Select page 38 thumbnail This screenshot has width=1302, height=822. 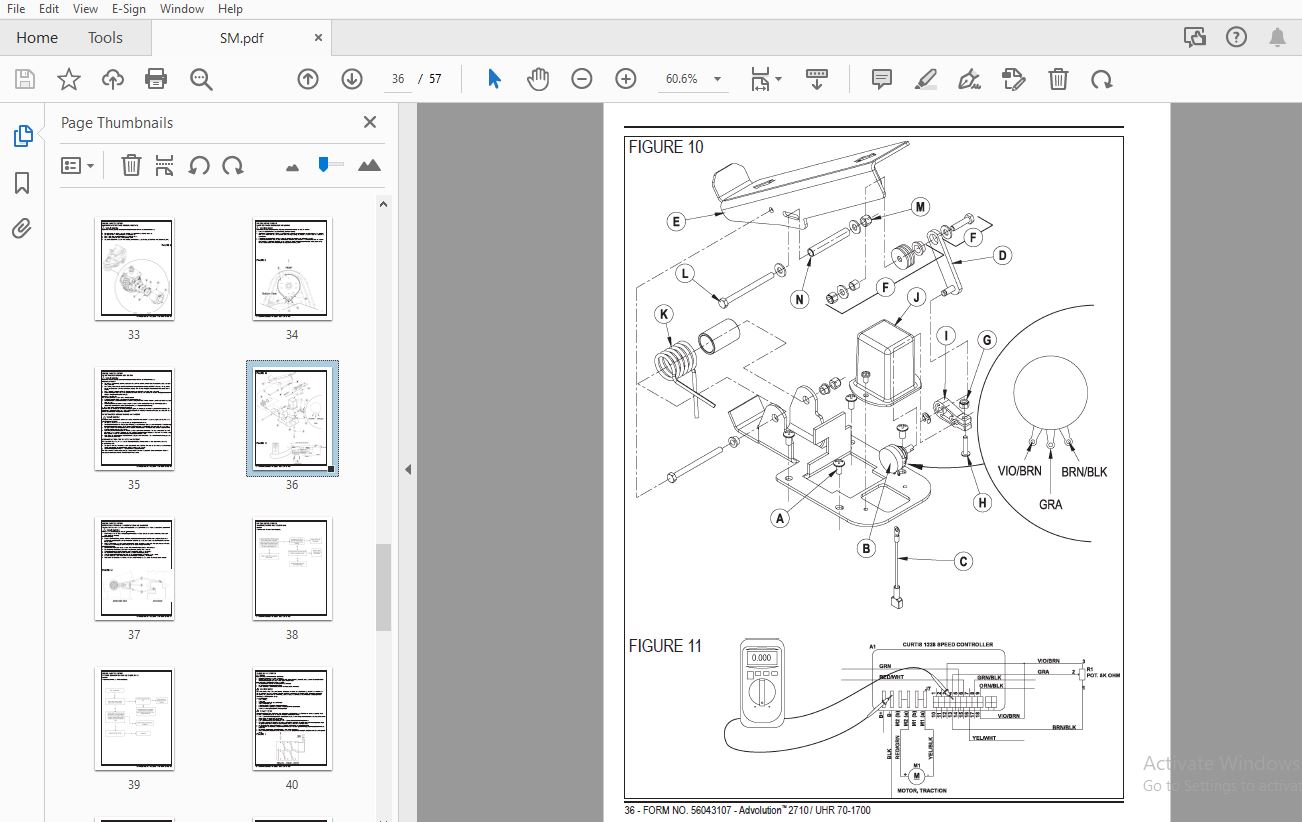[292, 569]
